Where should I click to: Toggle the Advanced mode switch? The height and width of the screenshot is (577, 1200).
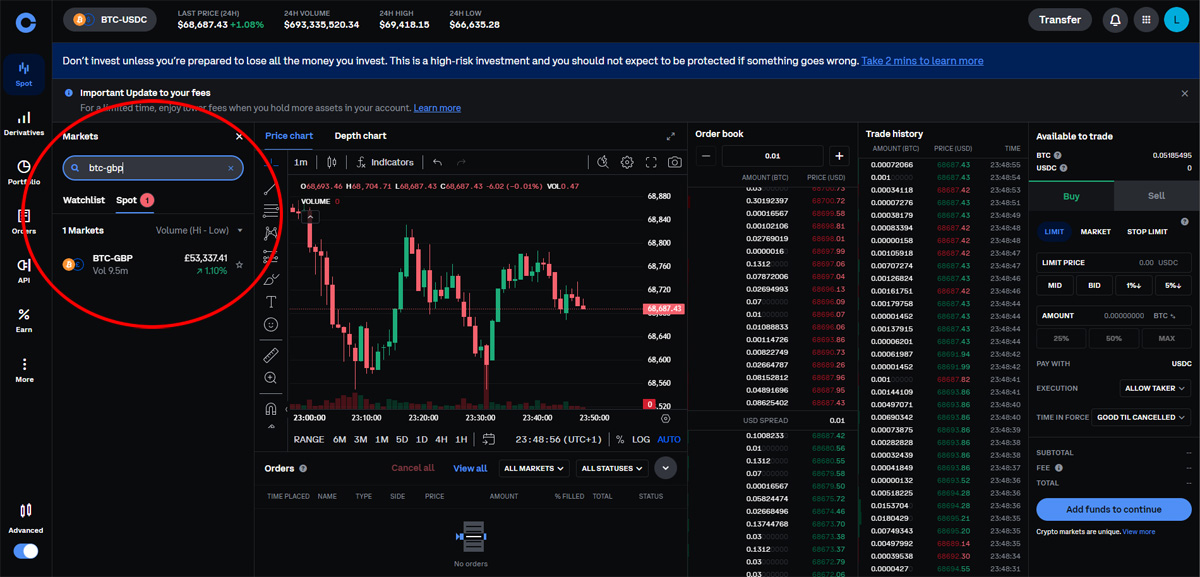coord(26,551)
